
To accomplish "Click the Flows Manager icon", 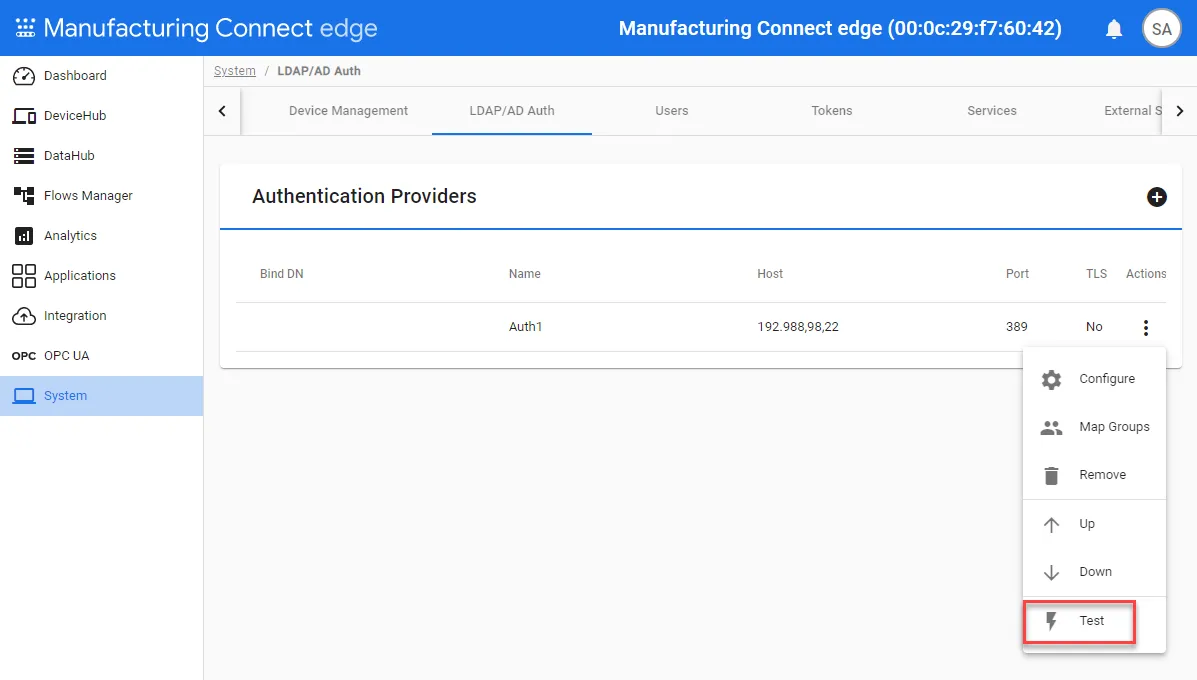I will (24, 195).
